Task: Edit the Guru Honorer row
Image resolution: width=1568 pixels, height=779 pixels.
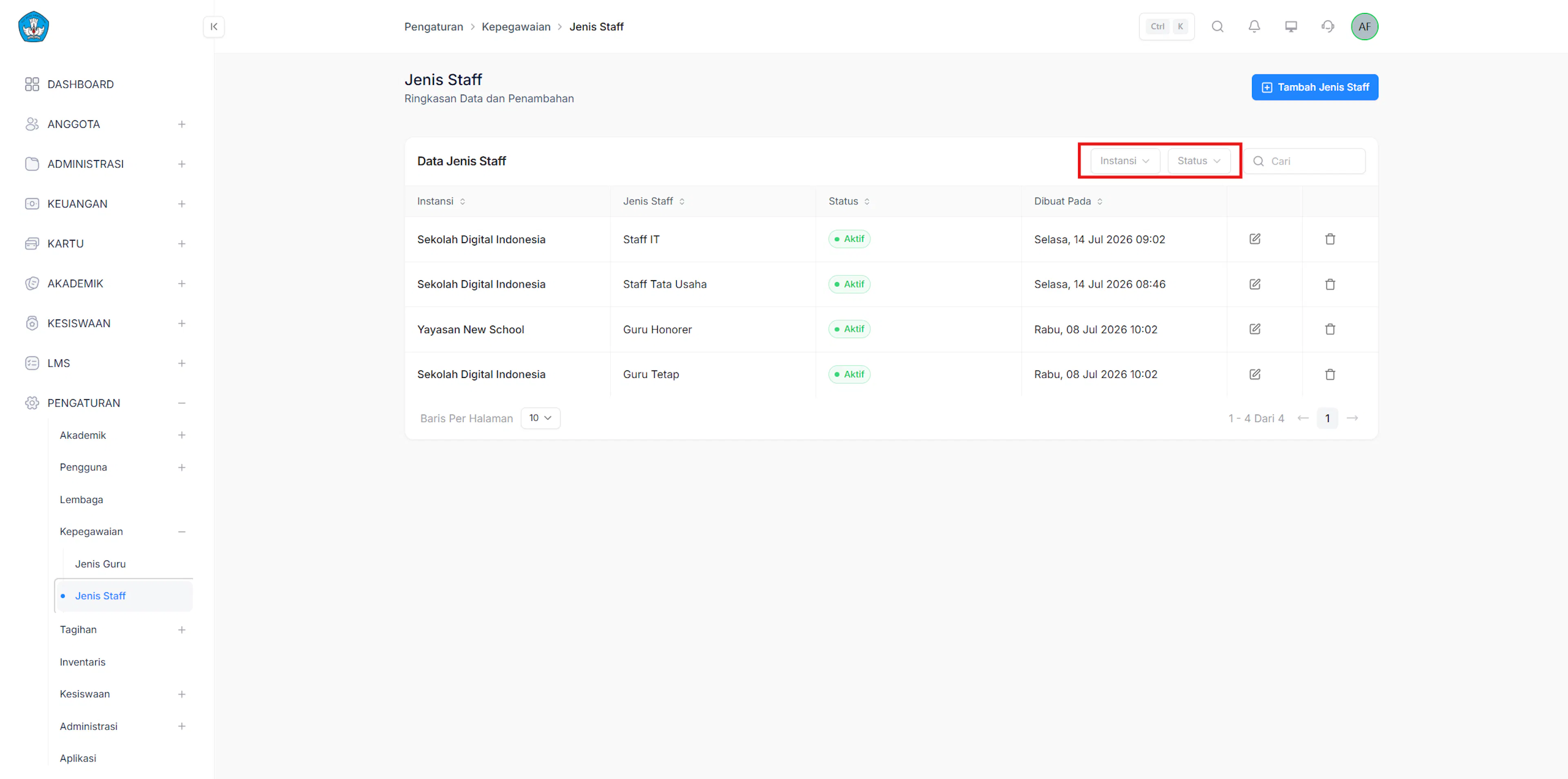Action: point(1254,329)
